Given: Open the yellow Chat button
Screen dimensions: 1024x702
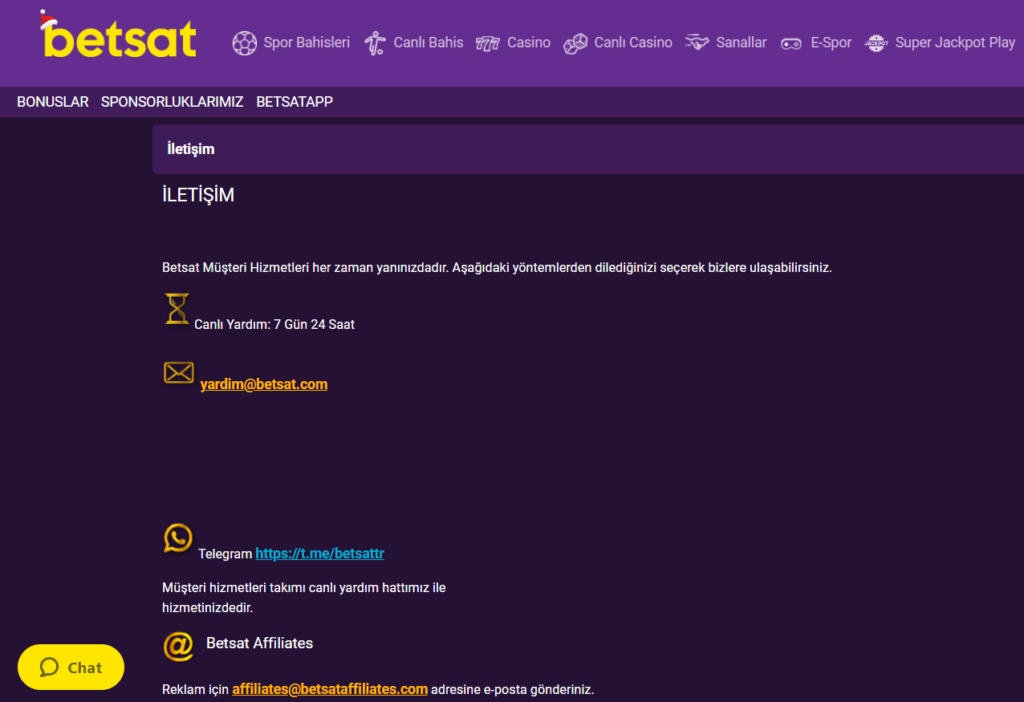Looking at the screenshot, I should 71,667.
